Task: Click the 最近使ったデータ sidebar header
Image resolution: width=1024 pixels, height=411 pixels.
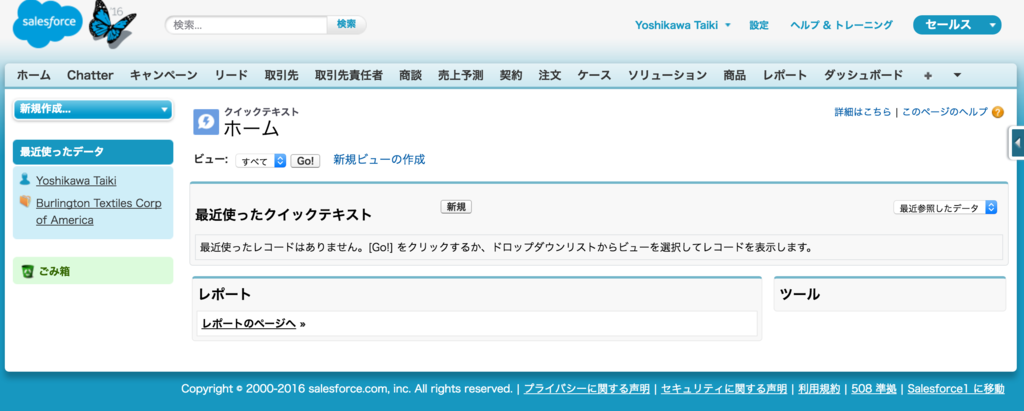Action: click(x=93, y=152)
